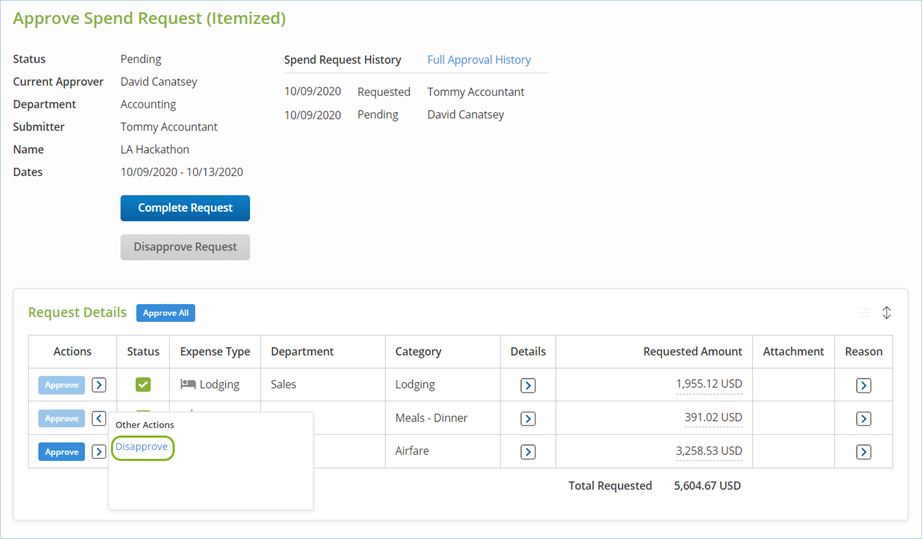Approve the Airfare expense row
922x539 pixels.
[x=62, y=452]
